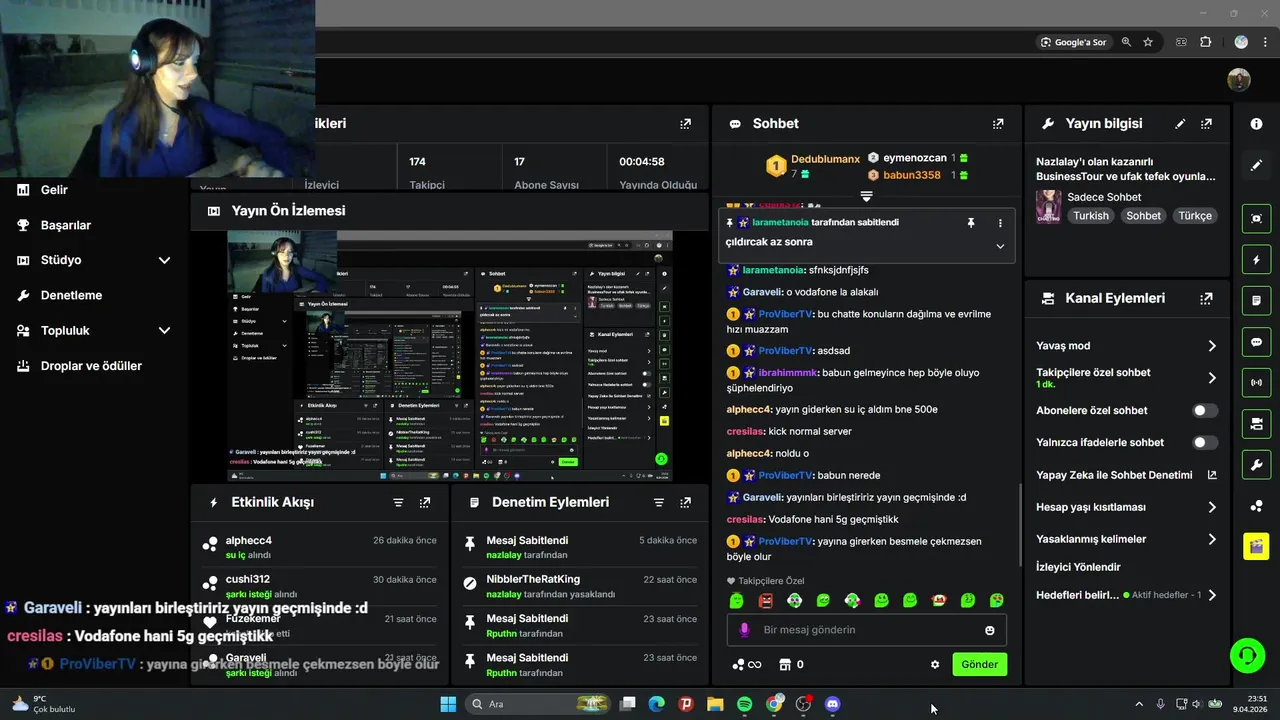Open Yavaş mod settings chevron
This screenshot has width=1280, height=720.
click(x=1212, y=346)
